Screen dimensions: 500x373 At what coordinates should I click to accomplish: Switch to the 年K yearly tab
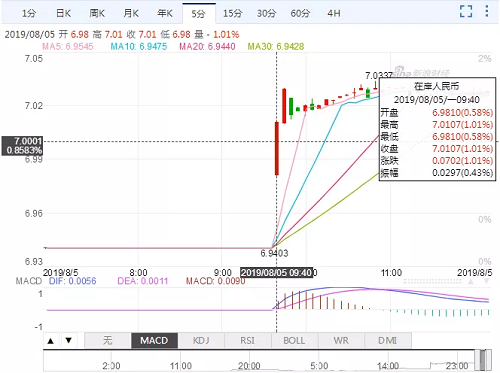pyautogui.click(x=165, y=13)
